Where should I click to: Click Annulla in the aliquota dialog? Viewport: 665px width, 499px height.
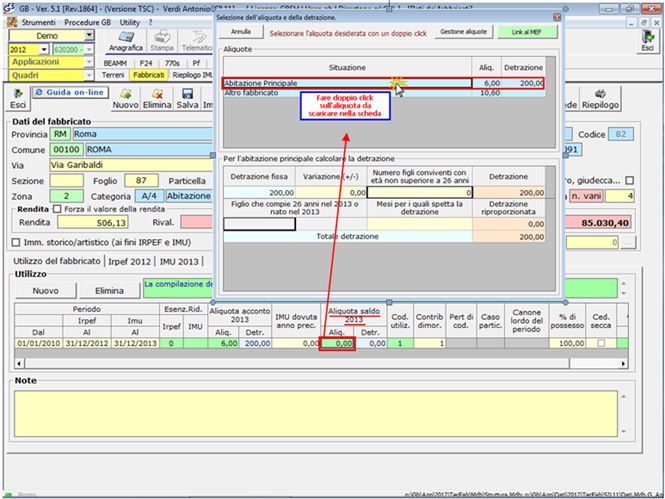(240, 32)
